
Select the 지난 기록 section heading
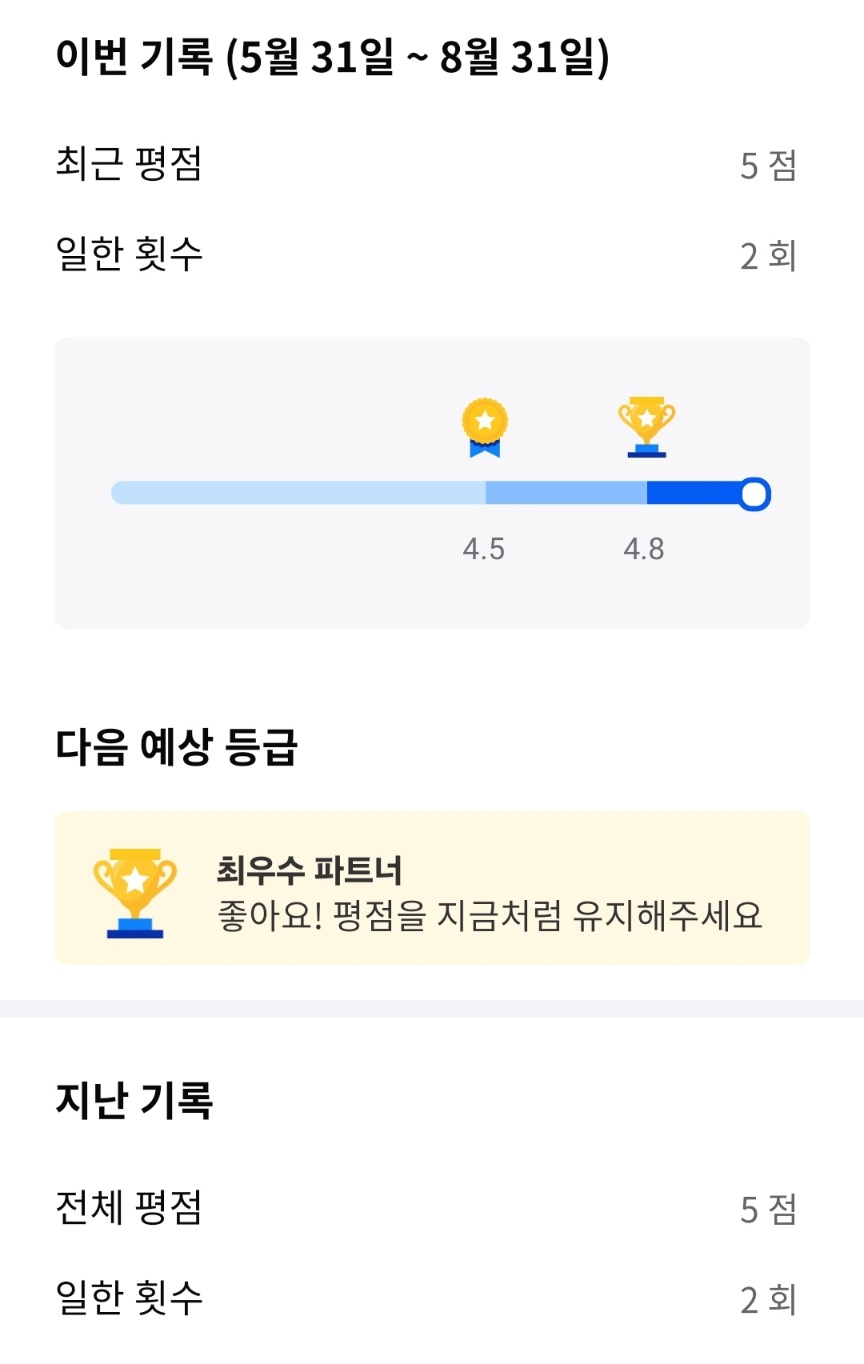134,1101
